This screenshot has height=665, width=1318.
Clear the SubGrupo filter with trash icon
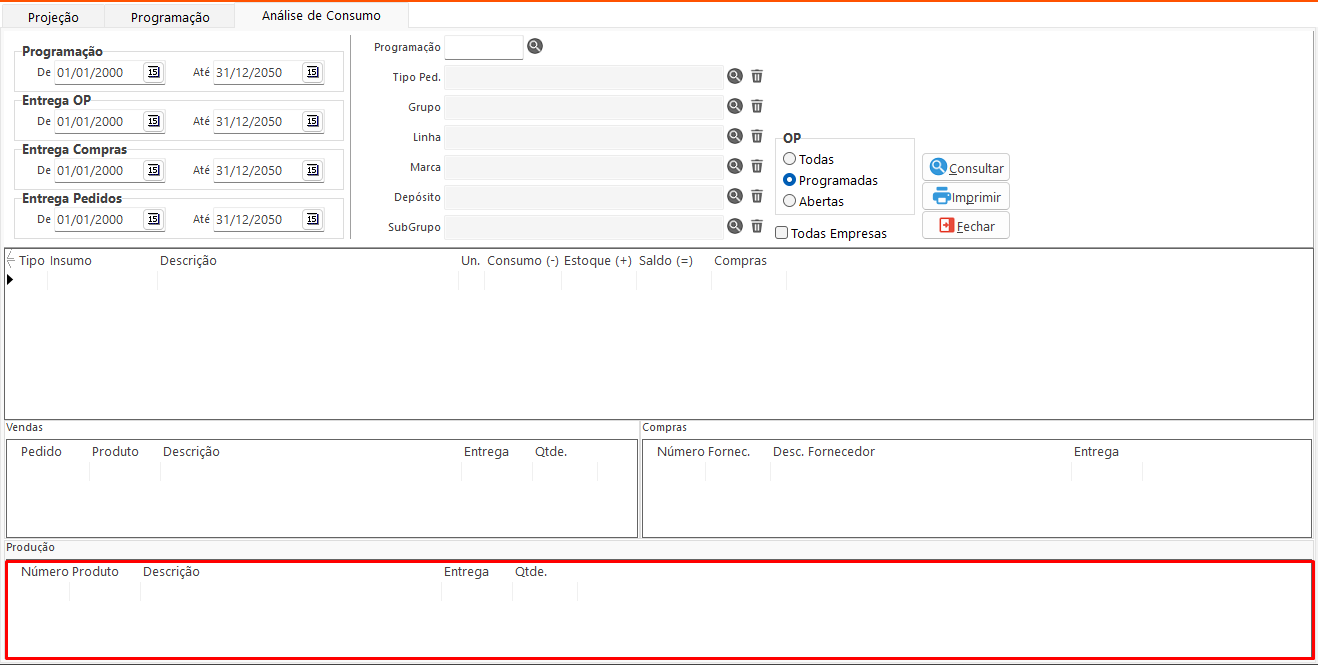(x=757, y=227)
